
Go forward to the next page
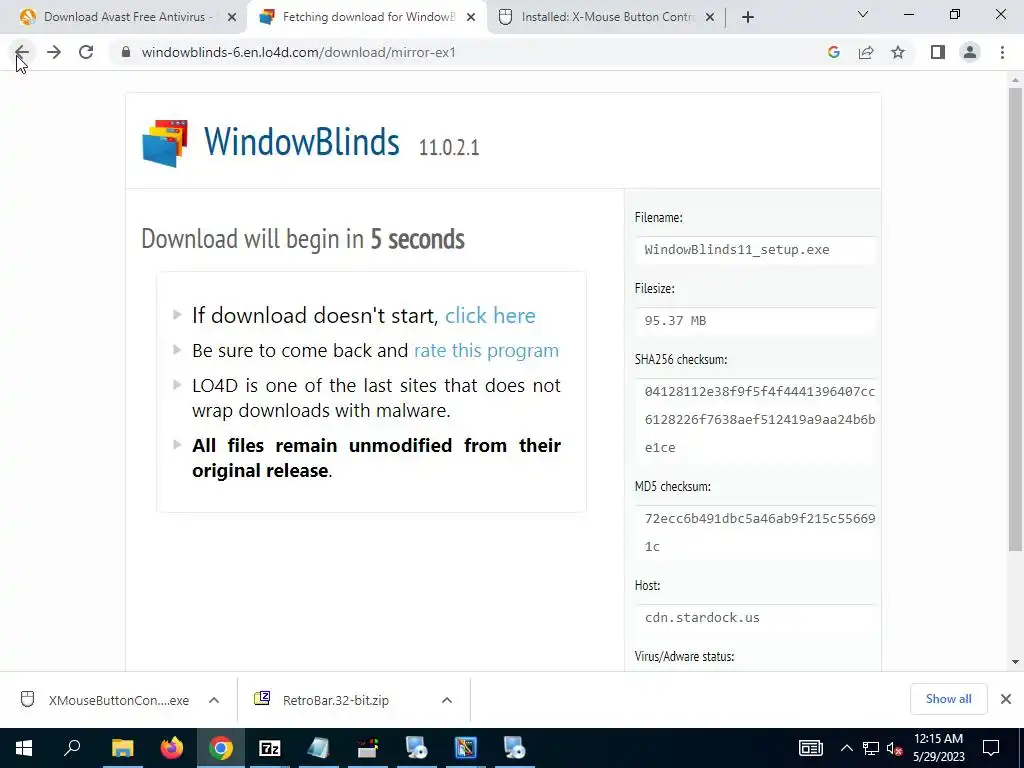(54, 52)
